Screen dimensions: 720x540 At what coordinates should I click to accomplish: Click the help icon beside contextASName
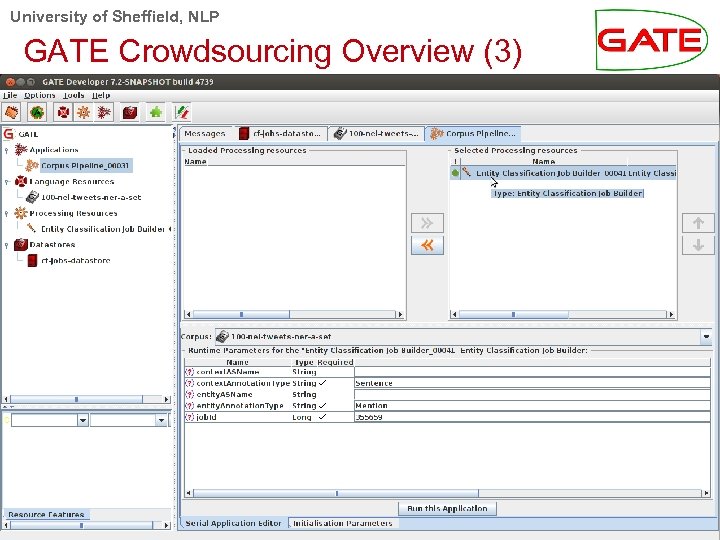pyautogui.click(x=189, y=372)
